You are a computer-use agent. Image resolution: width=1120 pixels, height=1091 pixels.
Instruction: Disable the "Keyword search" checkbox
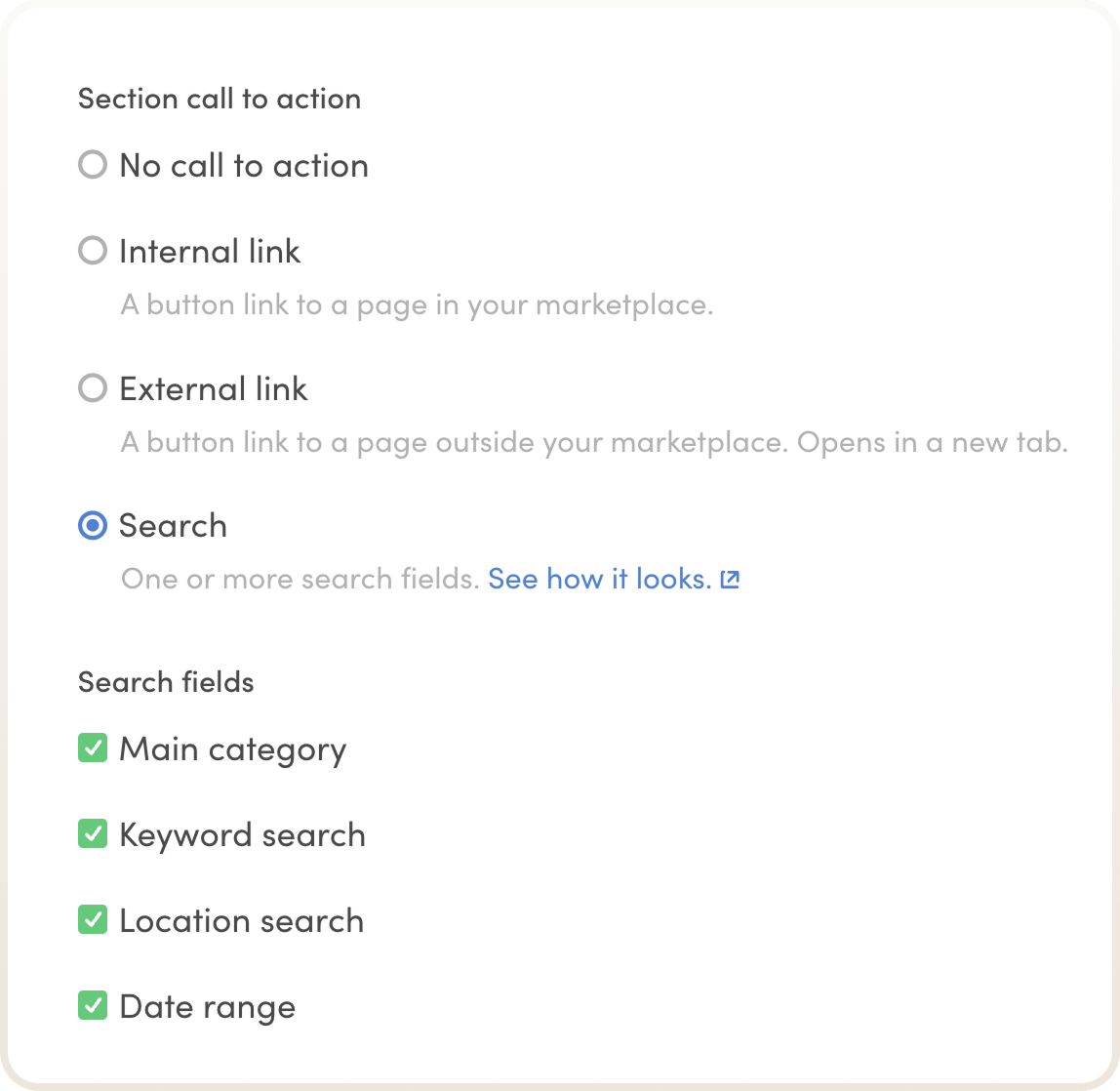click(x=93, y=834)
